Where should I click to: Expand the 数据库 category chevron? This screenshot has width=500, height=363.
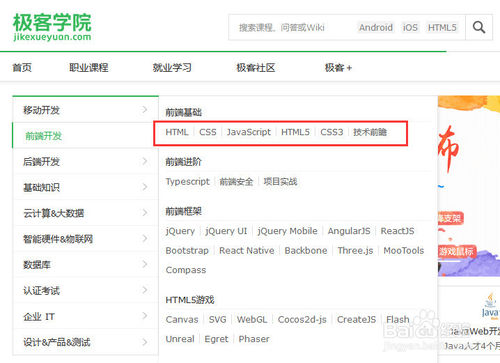click(145, 264)
